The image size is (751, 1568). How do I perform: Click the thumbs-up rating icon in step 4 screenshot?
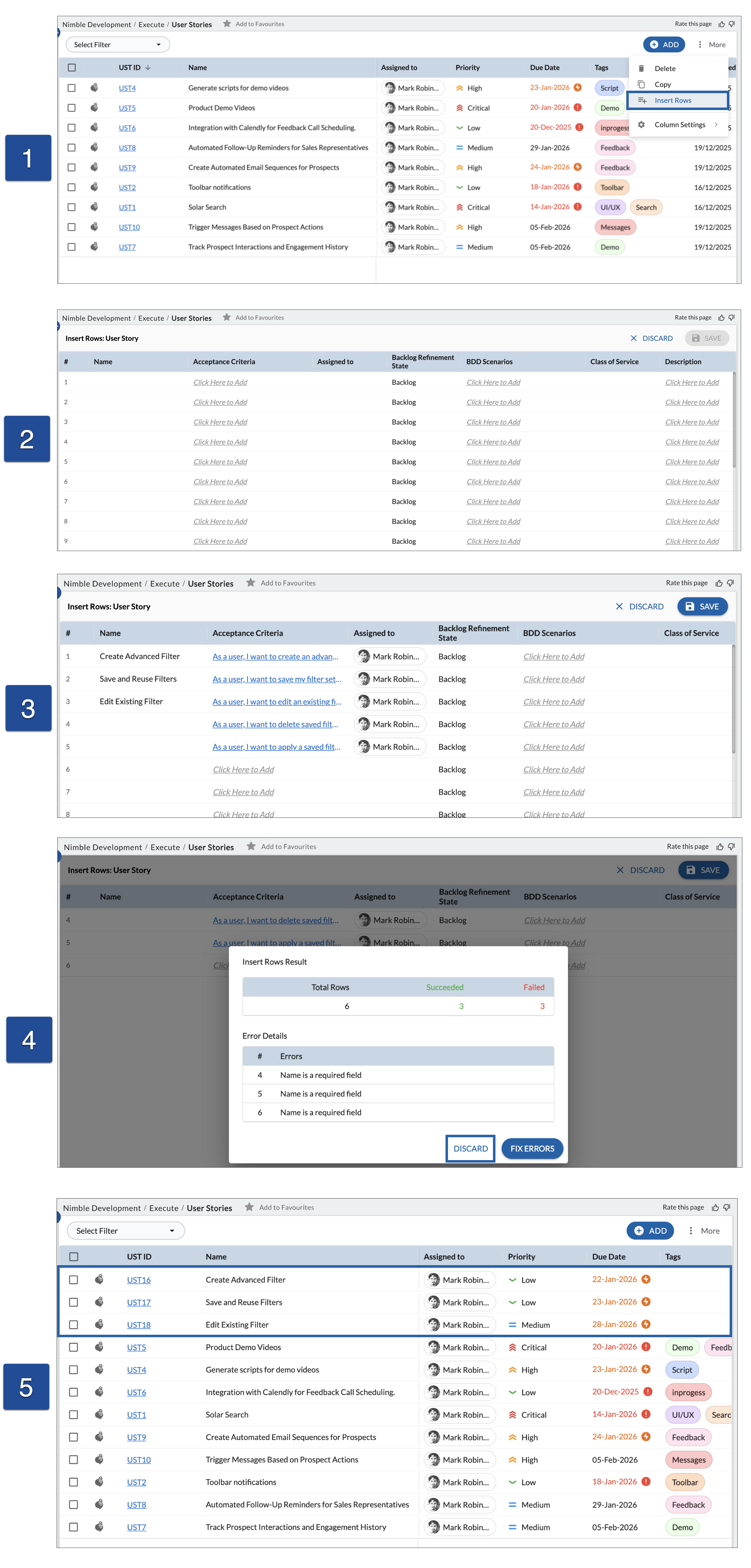click(x=720, y=847)
